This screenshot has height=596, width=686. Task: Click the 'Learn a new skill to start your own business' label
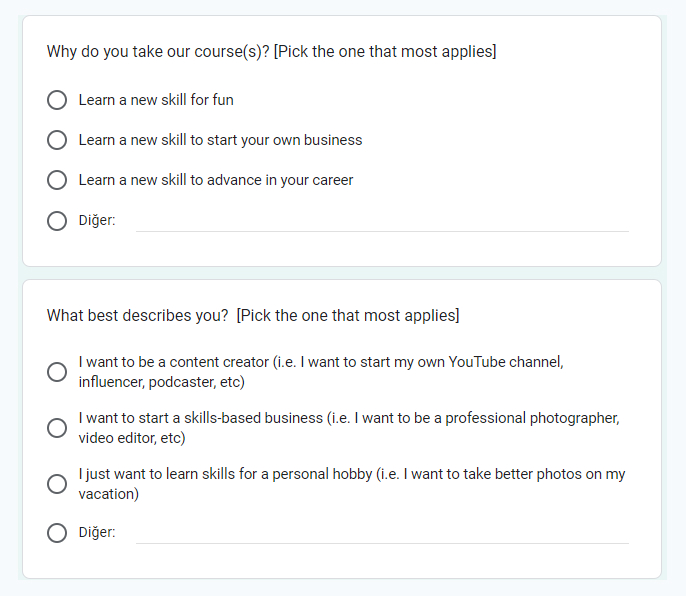pos(220,140)
